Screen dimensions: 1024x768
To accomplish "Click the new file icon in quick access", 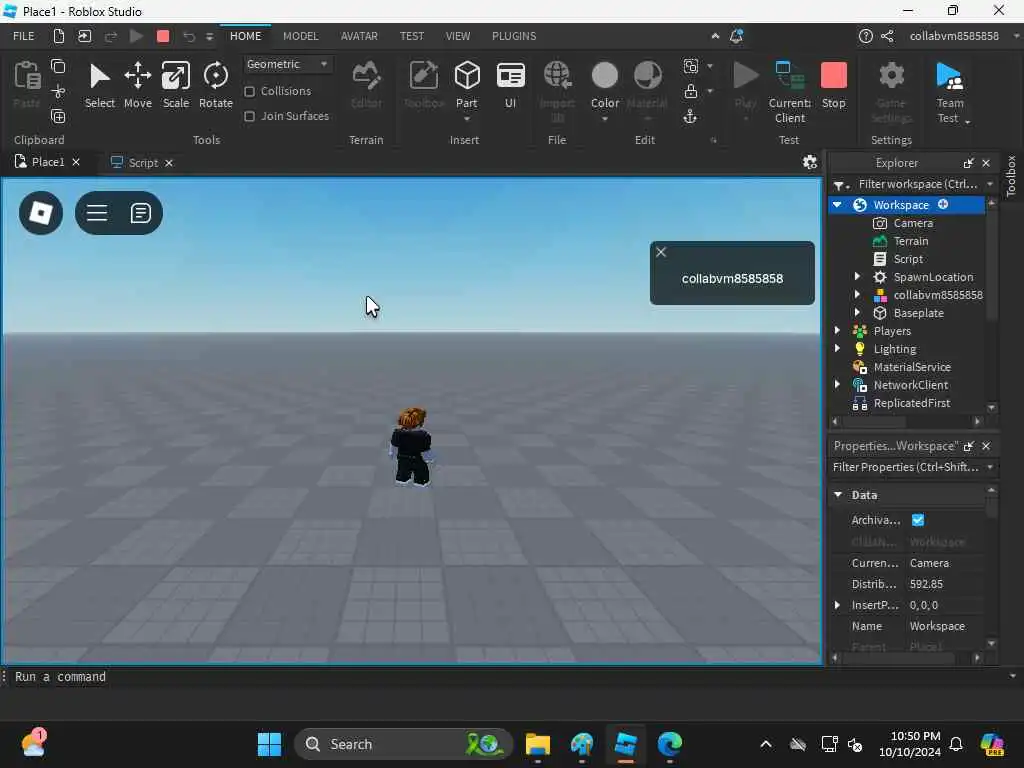I will coord(59,36).
